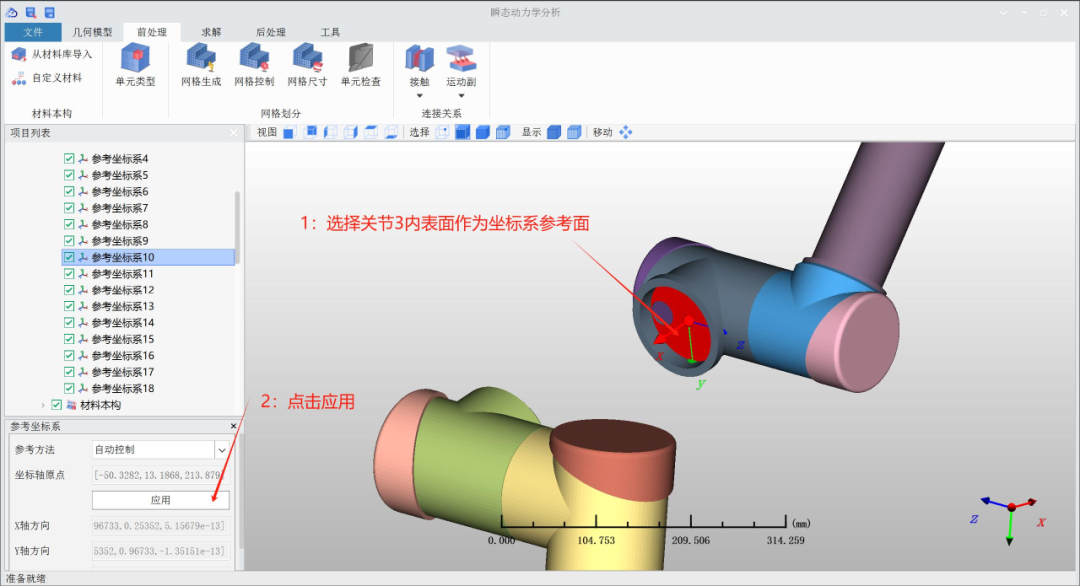The width and height of the screenshot is (1080, 586).
Task: Select bottom view cube icon in view toolbar
Action: [391, 132]
